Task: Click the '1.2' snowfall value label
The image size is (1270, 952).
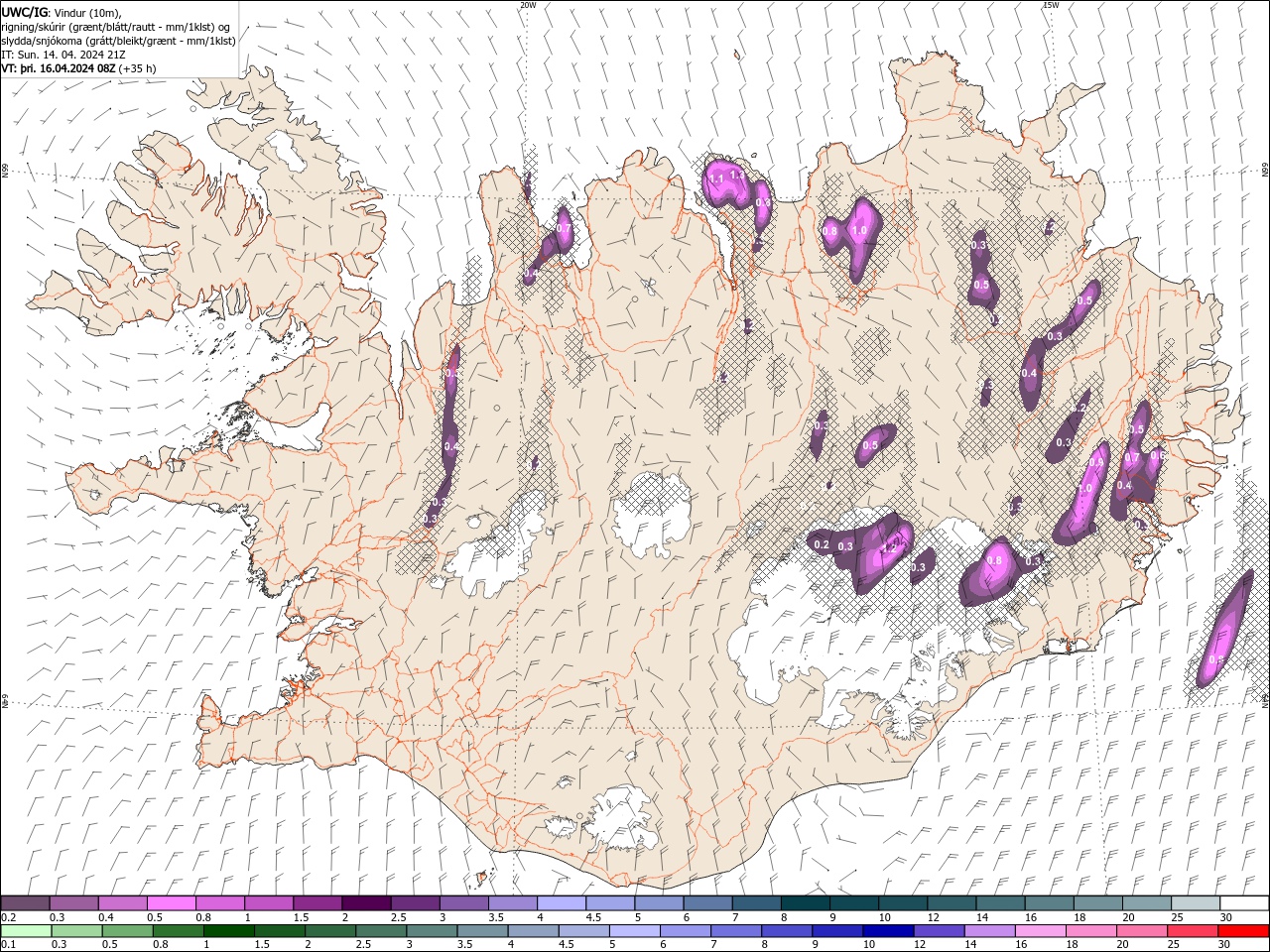Action: tap(890, 548)
